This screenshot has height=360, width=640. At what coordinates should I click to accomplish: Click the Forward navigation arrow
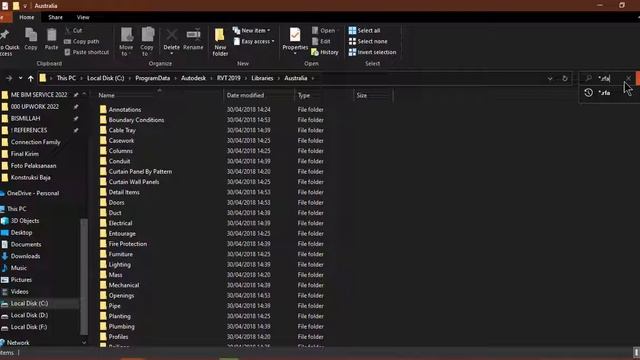(9, 78)
